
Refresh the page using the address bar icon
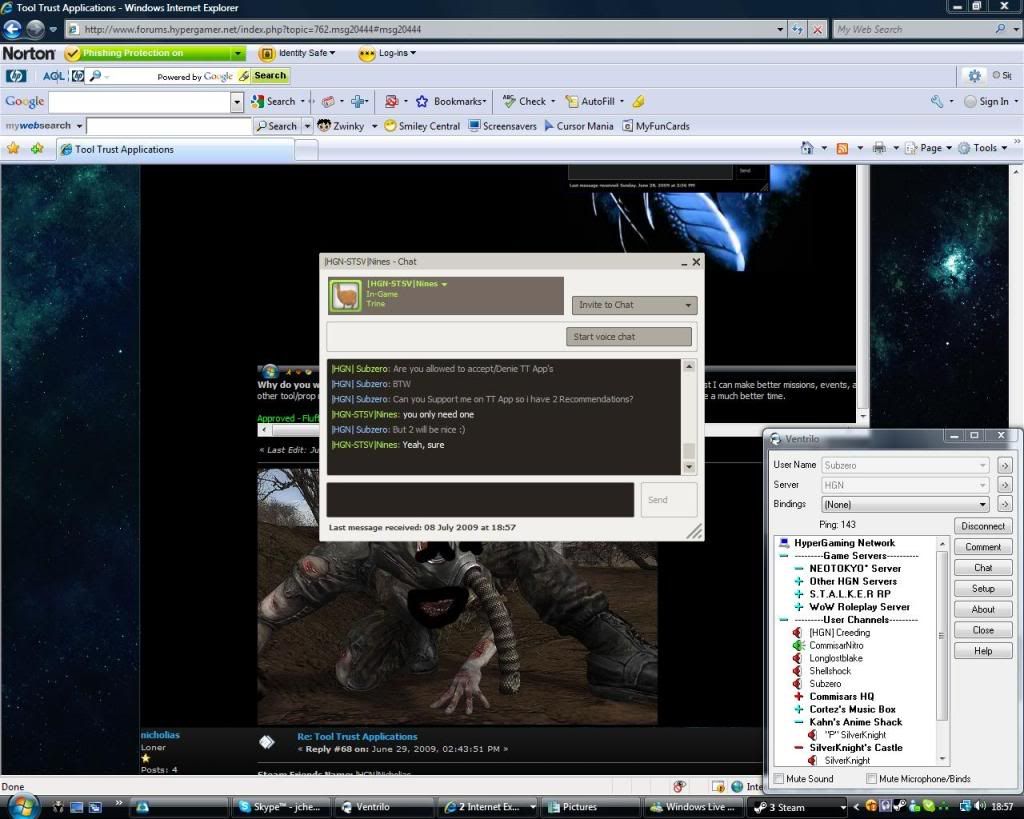797,29
